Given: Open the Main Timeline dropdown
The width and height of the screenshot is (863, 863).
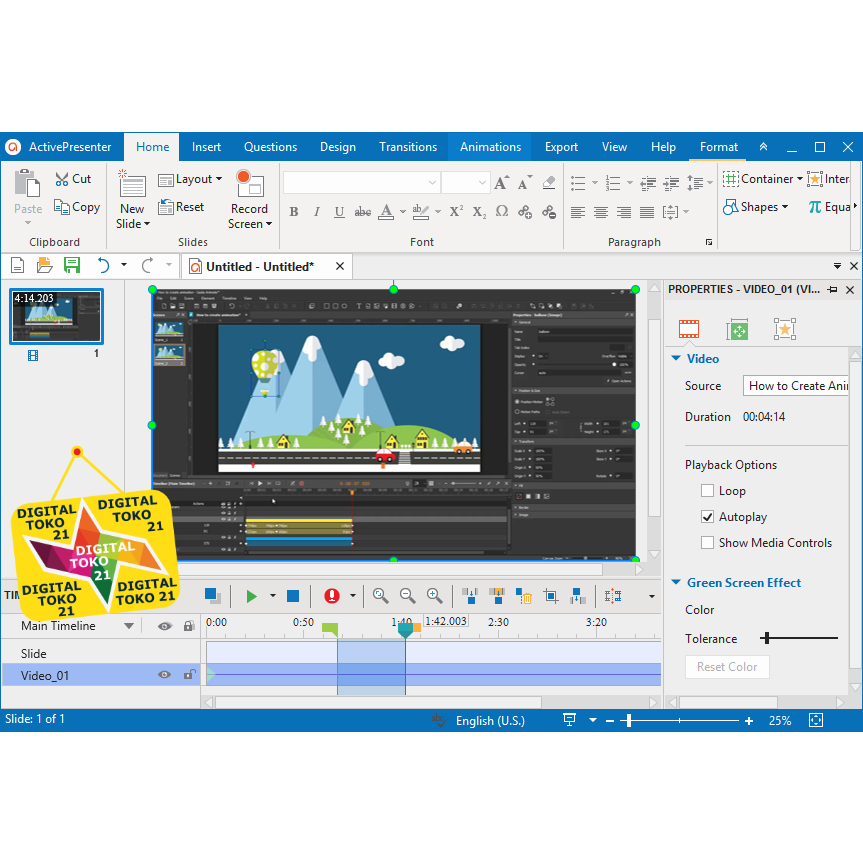Looking at the screenshot, I should (x=129, y=626).
